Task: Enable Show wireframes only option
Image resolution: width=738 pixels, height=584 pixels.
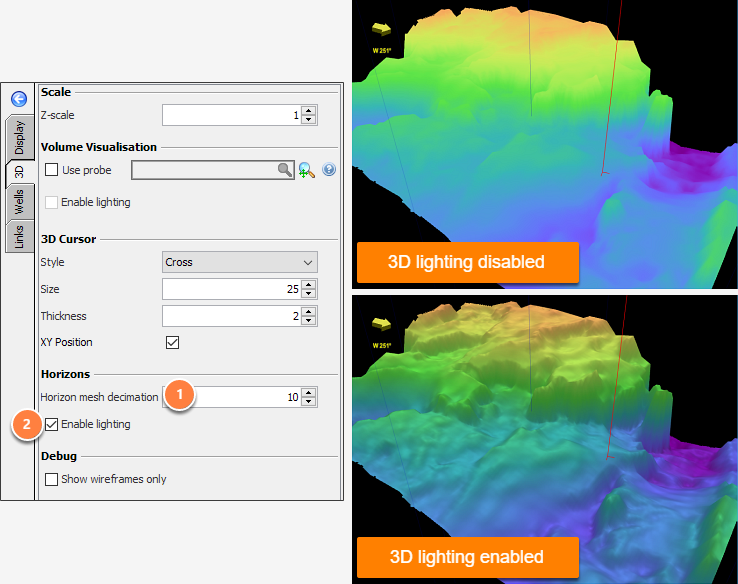Action: pyautogui.click(x=51, y=479)
